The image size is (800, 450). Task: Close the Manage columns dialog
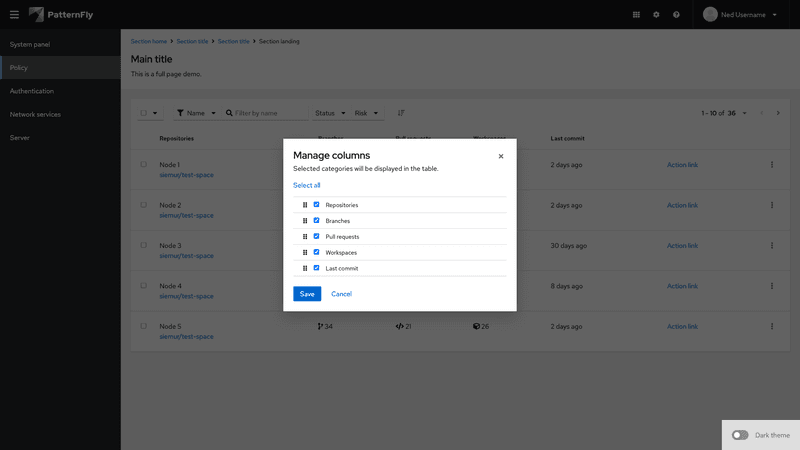click(x=501, y=156)
